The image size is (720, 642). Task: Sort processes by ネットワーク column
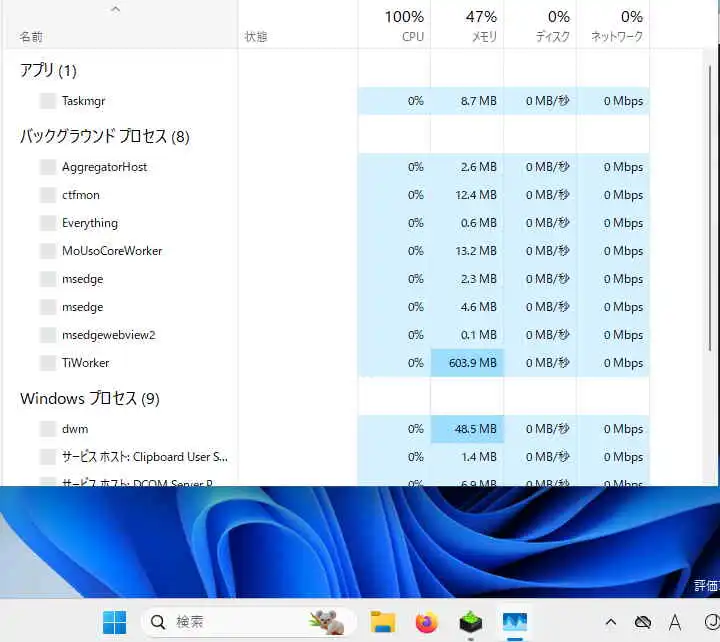point(613,26)
